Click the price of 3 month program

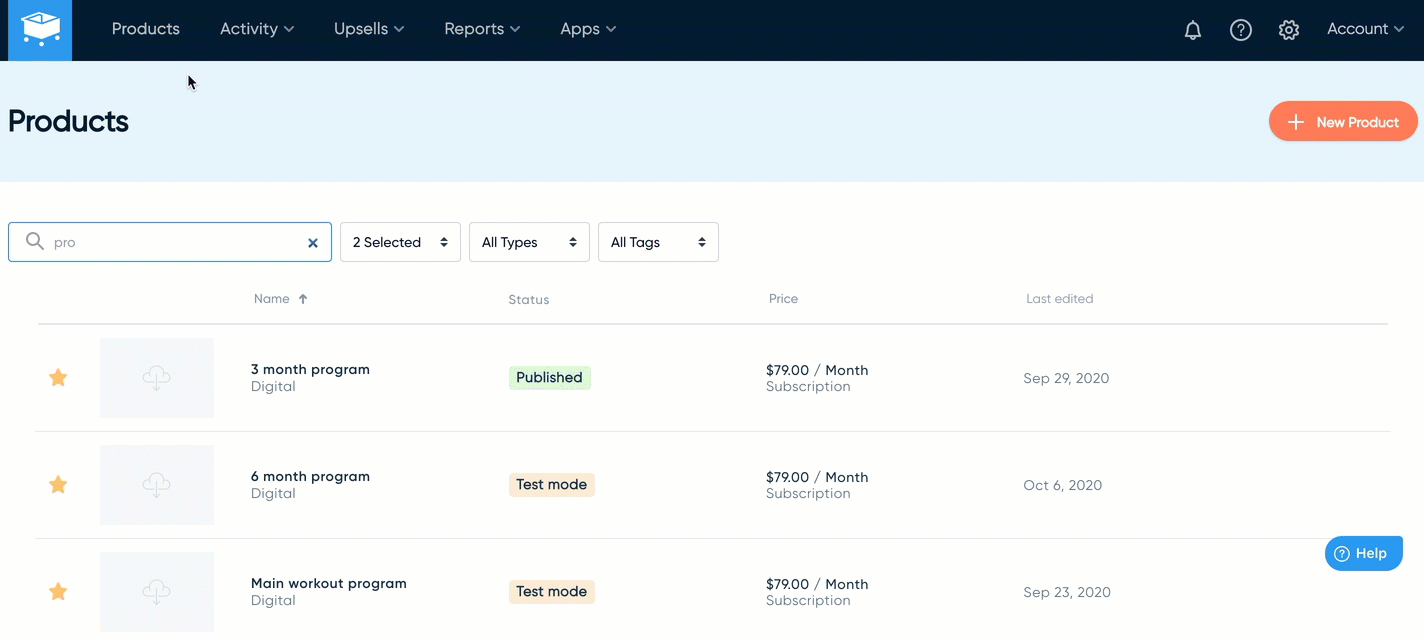tap(817, 370)
